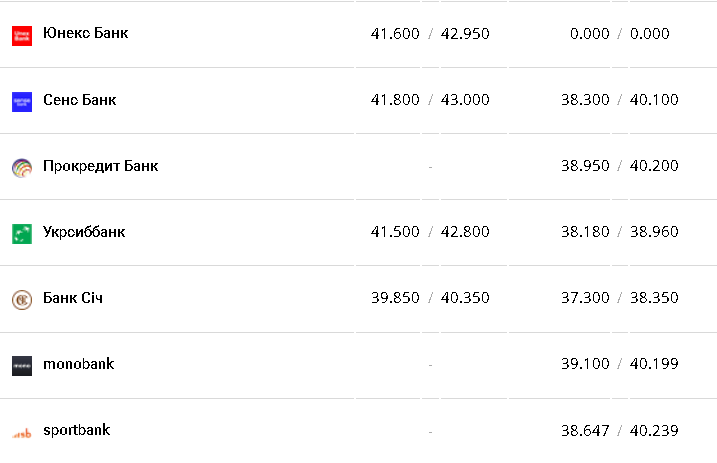Click the Банк Січ circular logo
The image size is (717, 463).
tap(22, 299)
